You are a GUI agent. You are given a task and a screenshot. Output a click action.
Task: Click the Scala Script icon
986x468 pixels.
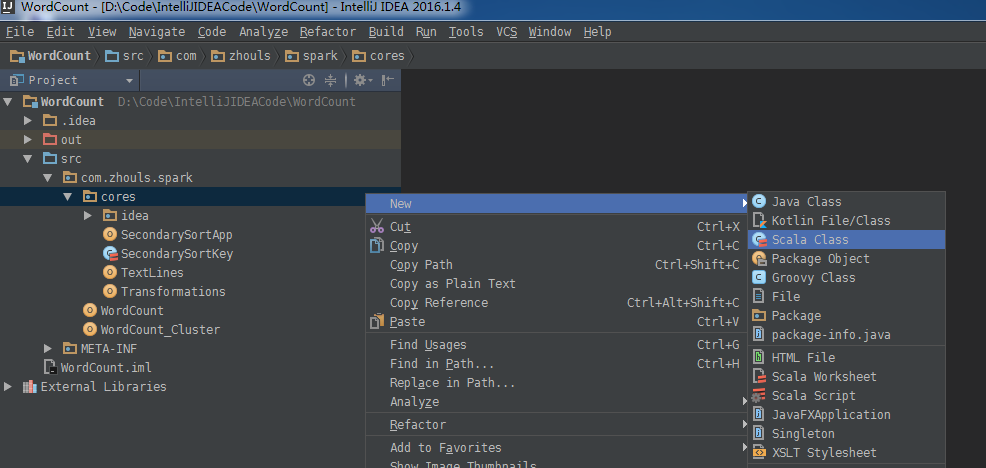tap(760, 396)
